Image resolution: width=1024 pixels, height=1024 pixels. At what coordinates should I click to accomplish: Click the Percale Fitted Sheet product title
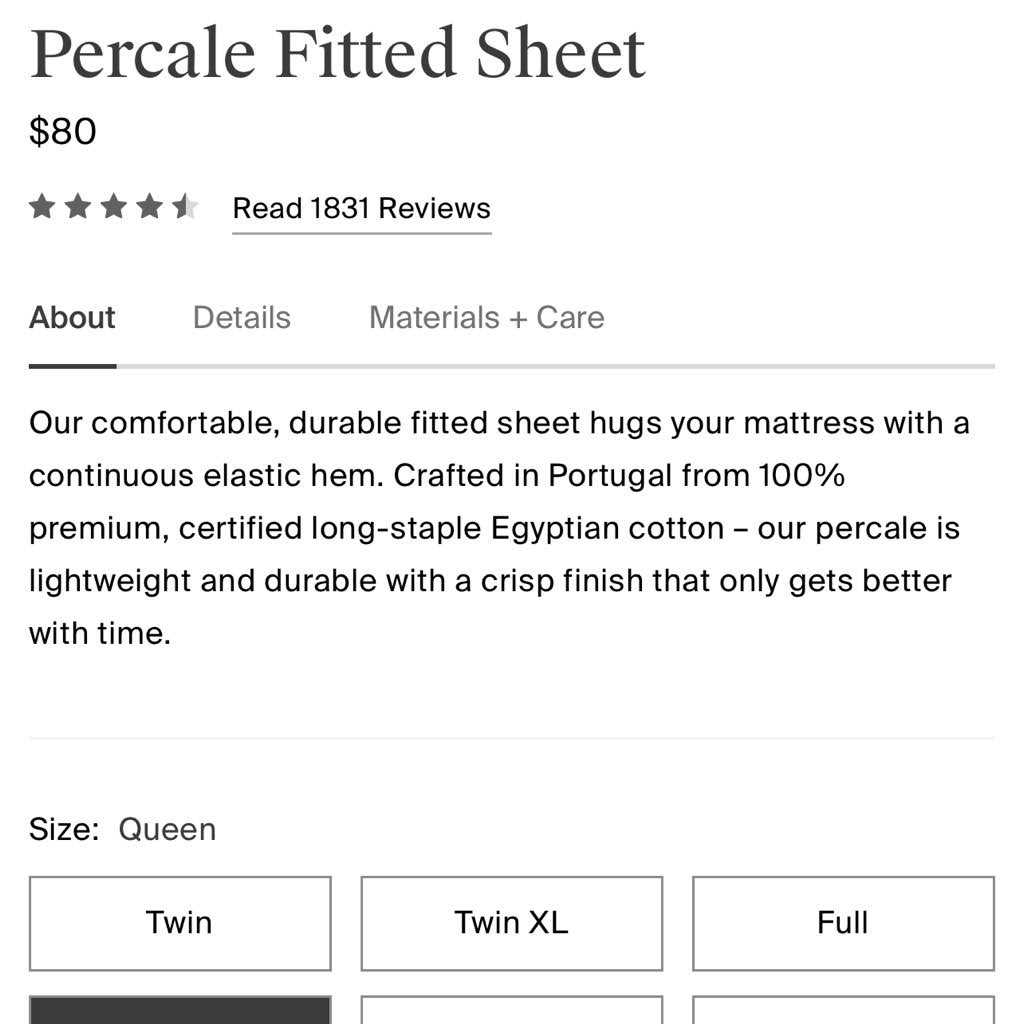click(x=337, y=54)
